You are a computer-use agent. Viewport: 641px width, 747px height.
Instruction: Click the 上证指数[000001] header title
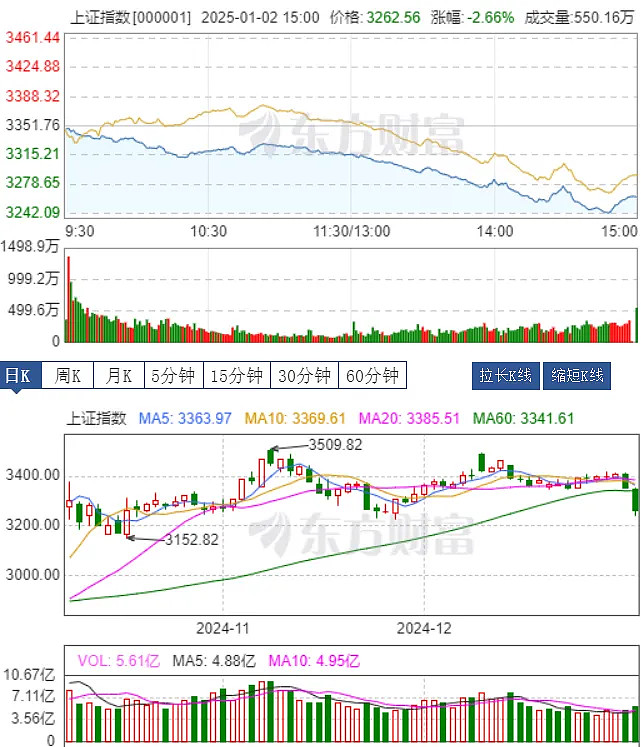point(130,17)
